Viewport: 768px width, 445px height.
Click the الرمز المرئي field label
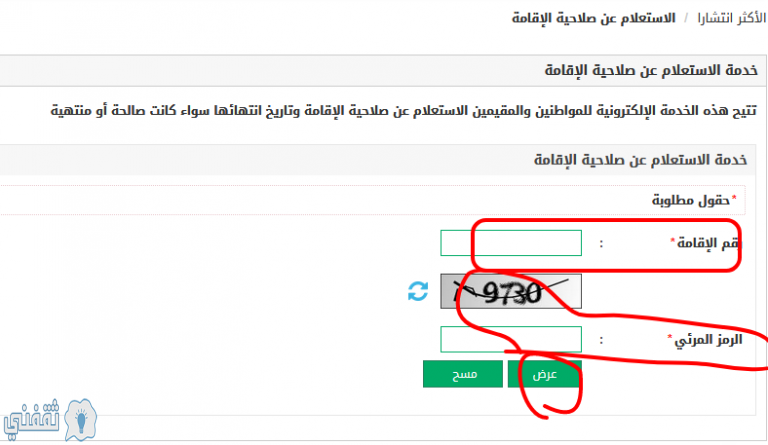(x=708, y=339)
